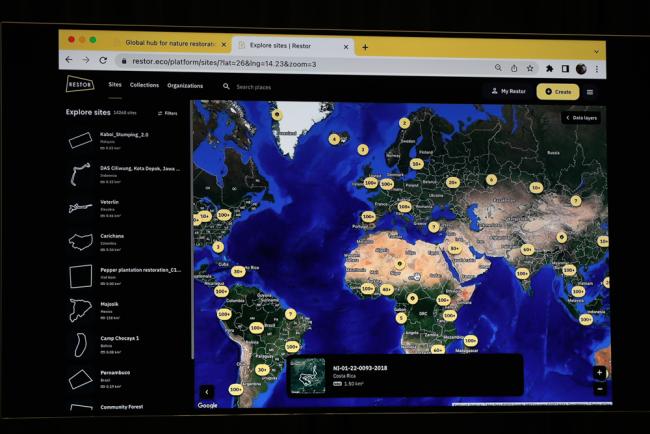
Task: Close the 'Global hub for nature restoration' tab
Action: point(224,44)
